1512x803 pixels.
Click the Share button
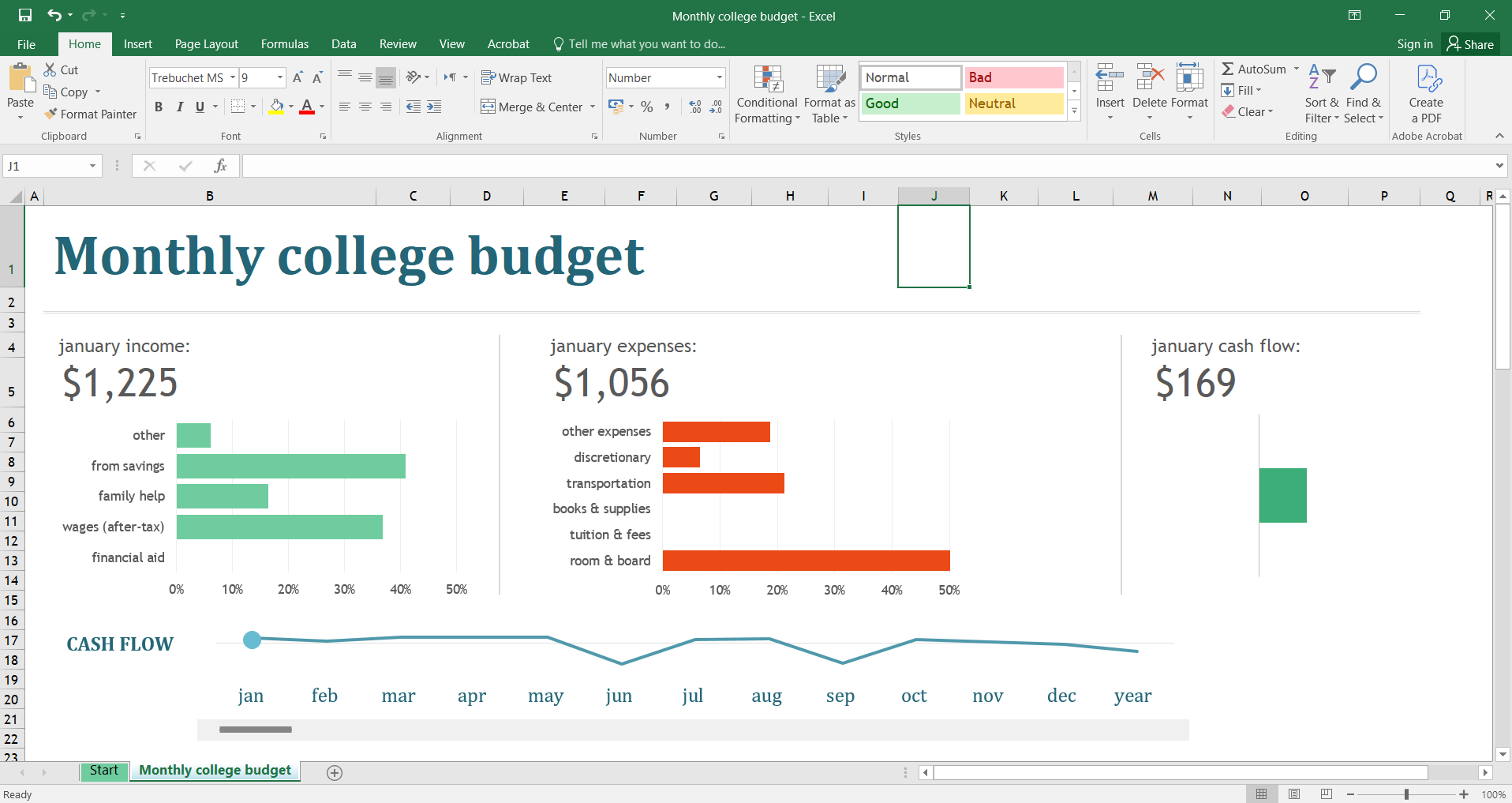pyautogui.click(x=1470, y=44)
